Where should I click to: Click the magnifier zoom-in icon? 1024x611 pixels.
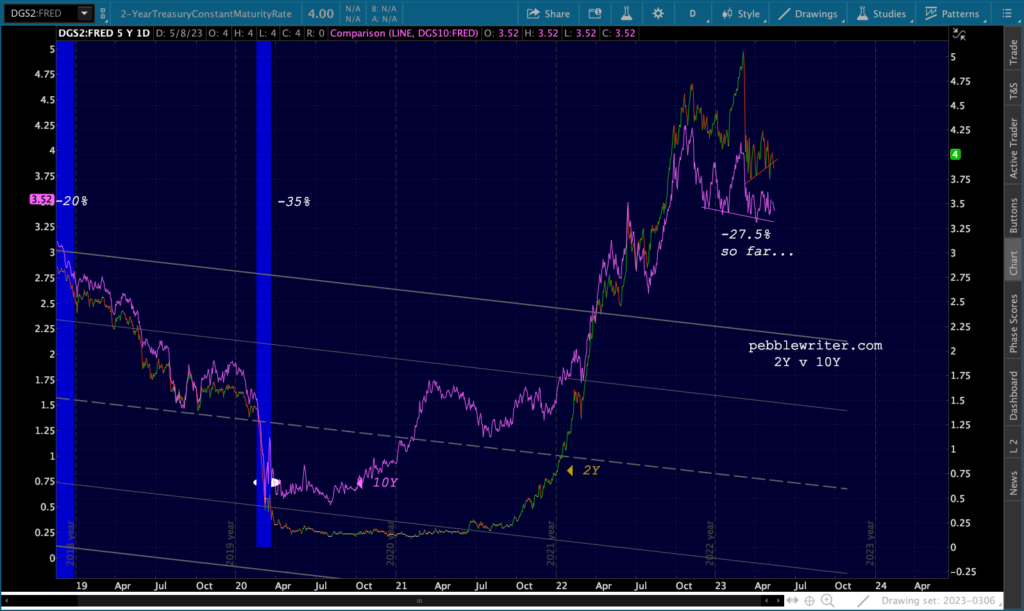827,601
